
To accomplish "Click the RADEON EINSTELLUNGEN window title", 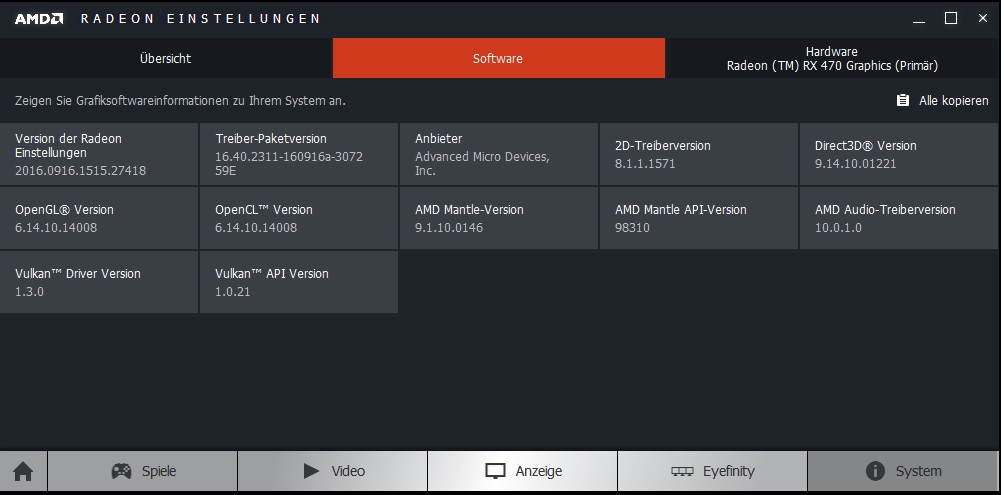I will (x=200, y=19).
